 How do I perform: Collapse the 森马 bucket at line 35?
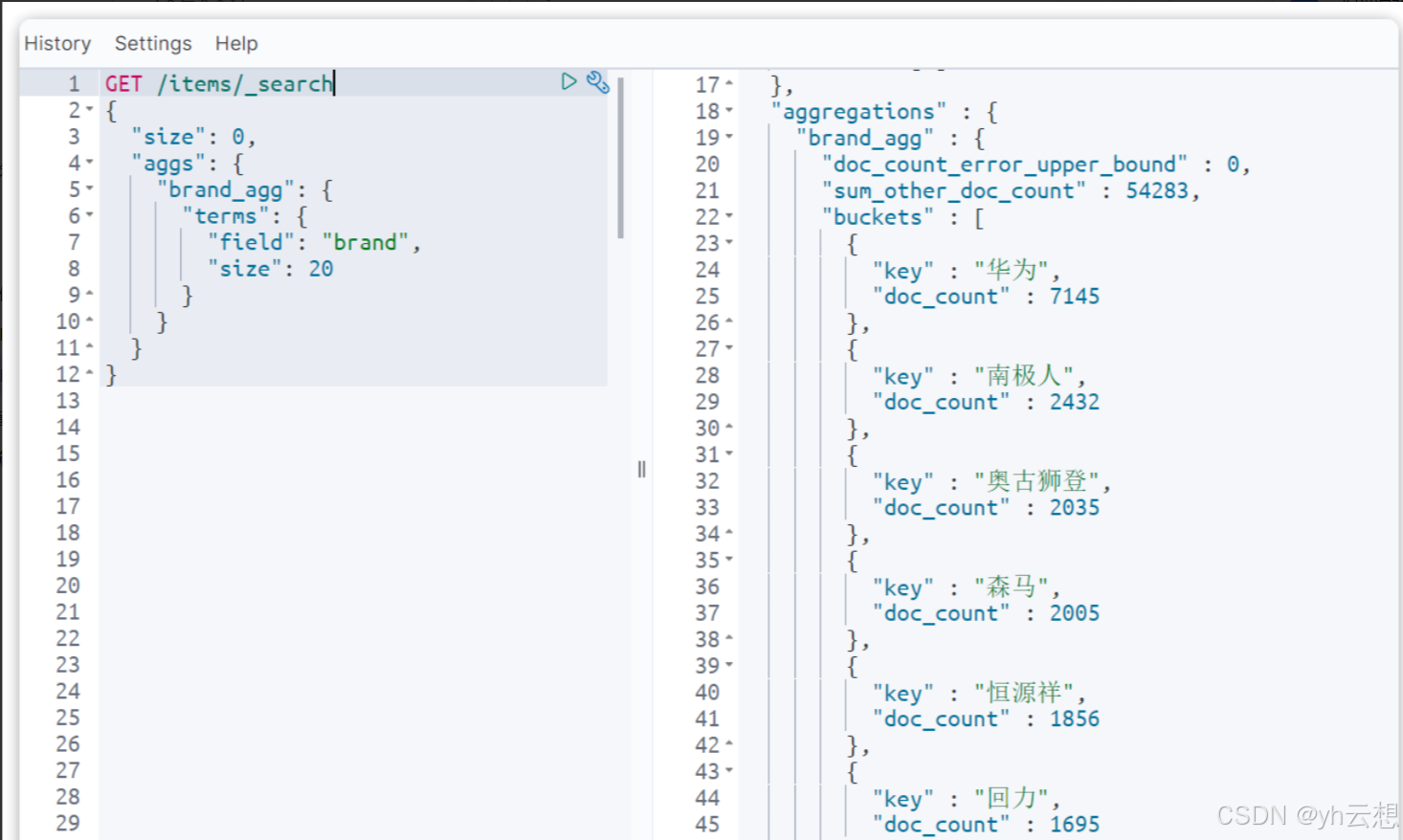(x=729, y=560)
